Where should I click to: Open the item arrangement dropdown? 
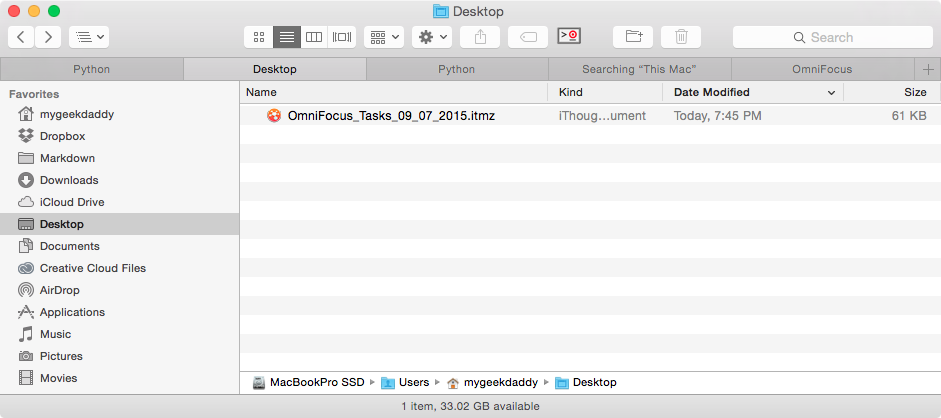(x=384, y=37)
